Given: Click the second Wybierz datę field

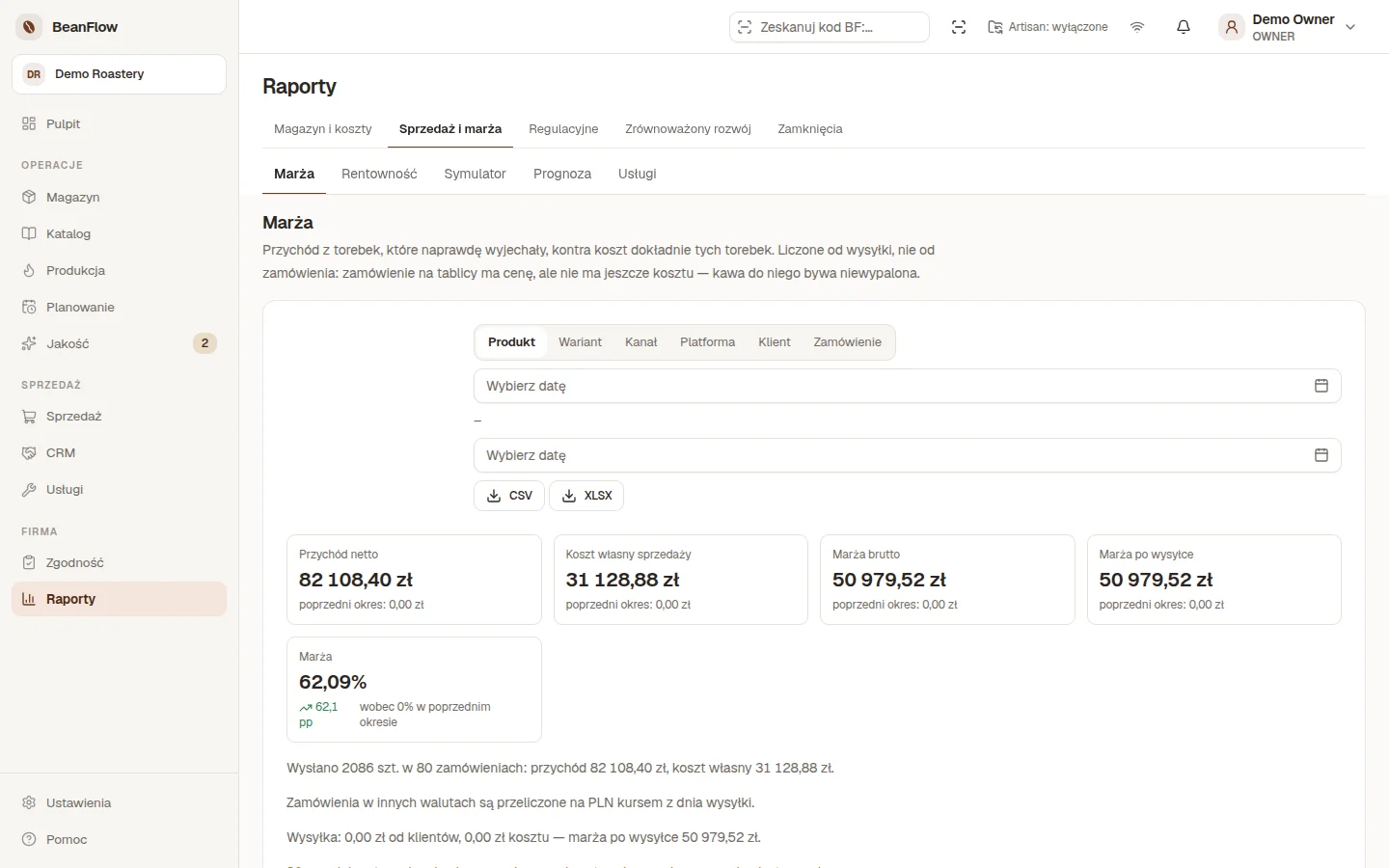Looking at the screenshot, I should coord(908,455).
